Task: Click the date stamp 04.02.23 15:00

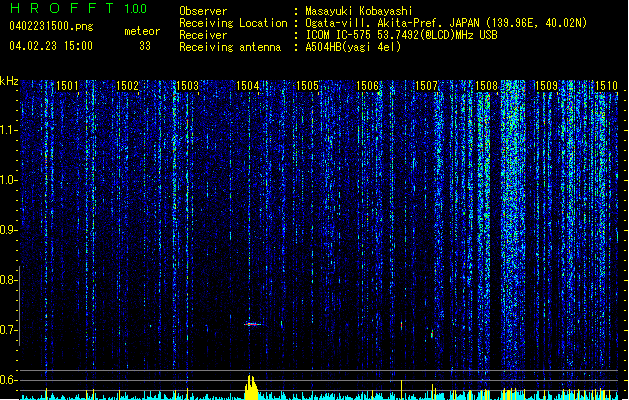Action: pos(51,45)
